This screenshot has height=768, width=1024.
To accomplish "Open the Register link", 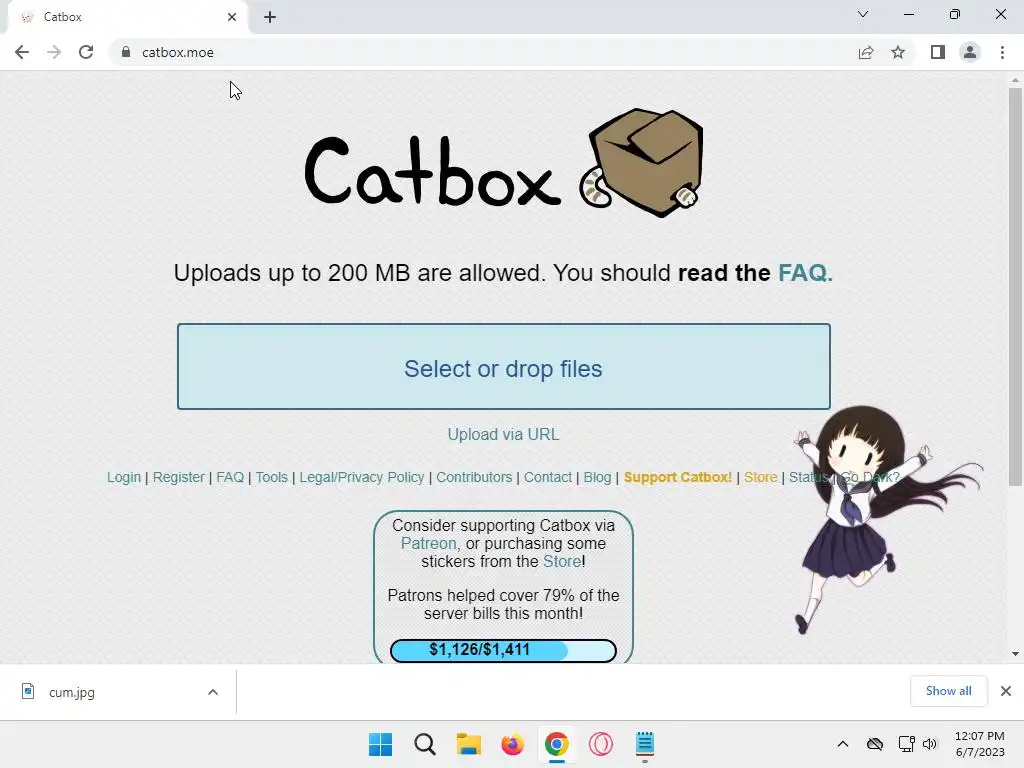I will (179, 477).
